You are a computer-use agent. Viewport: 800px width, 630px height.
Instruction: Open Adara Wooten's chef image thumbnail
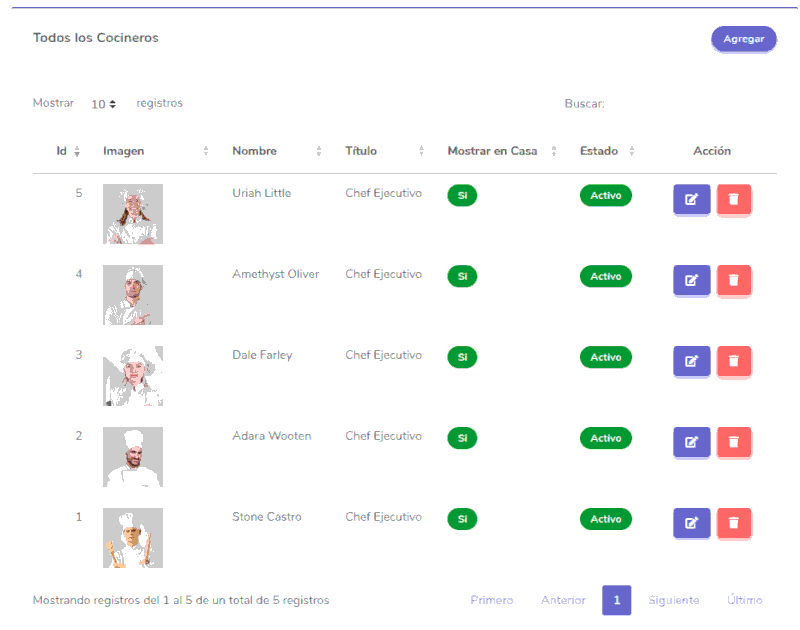133,457
